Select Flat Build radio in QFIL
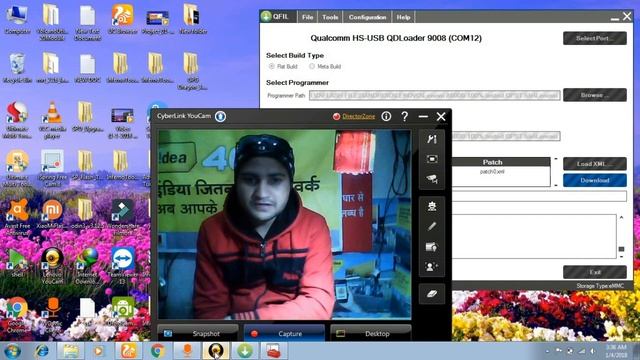The width and height of the screenshot is (640, 360). 271,66
